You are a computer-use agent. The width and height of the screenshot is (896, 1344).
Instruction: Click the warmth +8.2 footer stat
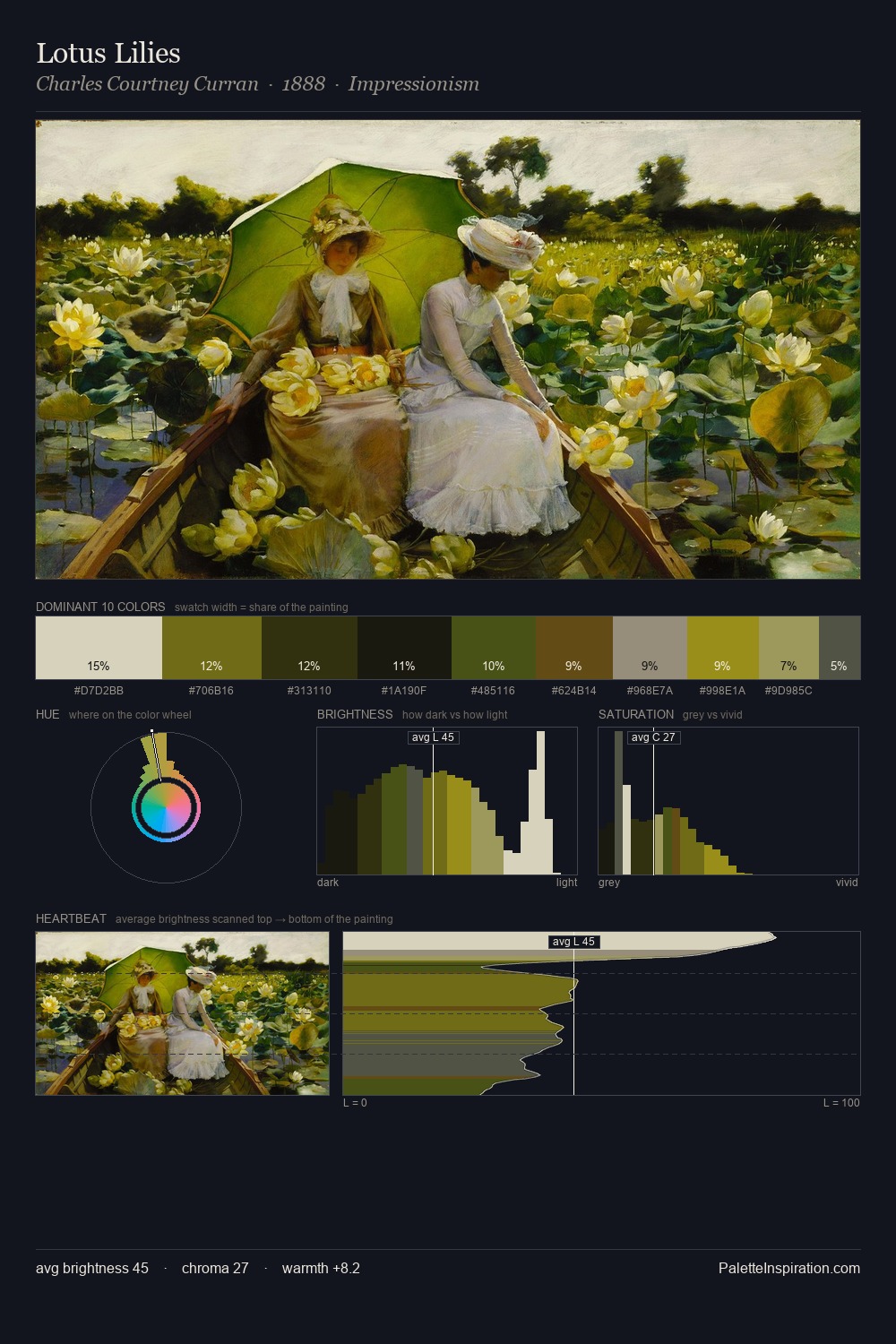pos(321,1268)
